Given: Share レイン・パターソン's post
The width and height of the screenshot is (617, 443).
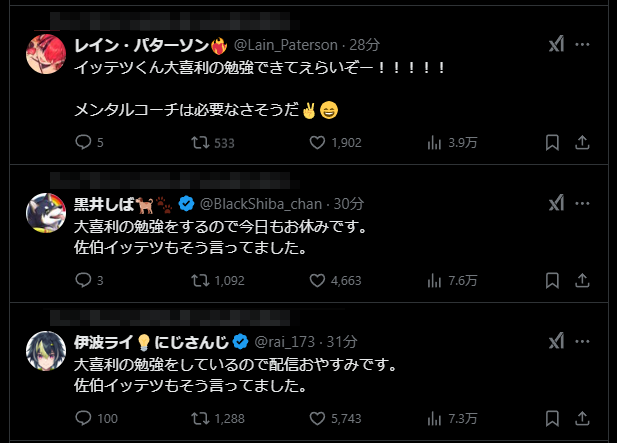Looking at the screenshot, I should pos(582,143).
